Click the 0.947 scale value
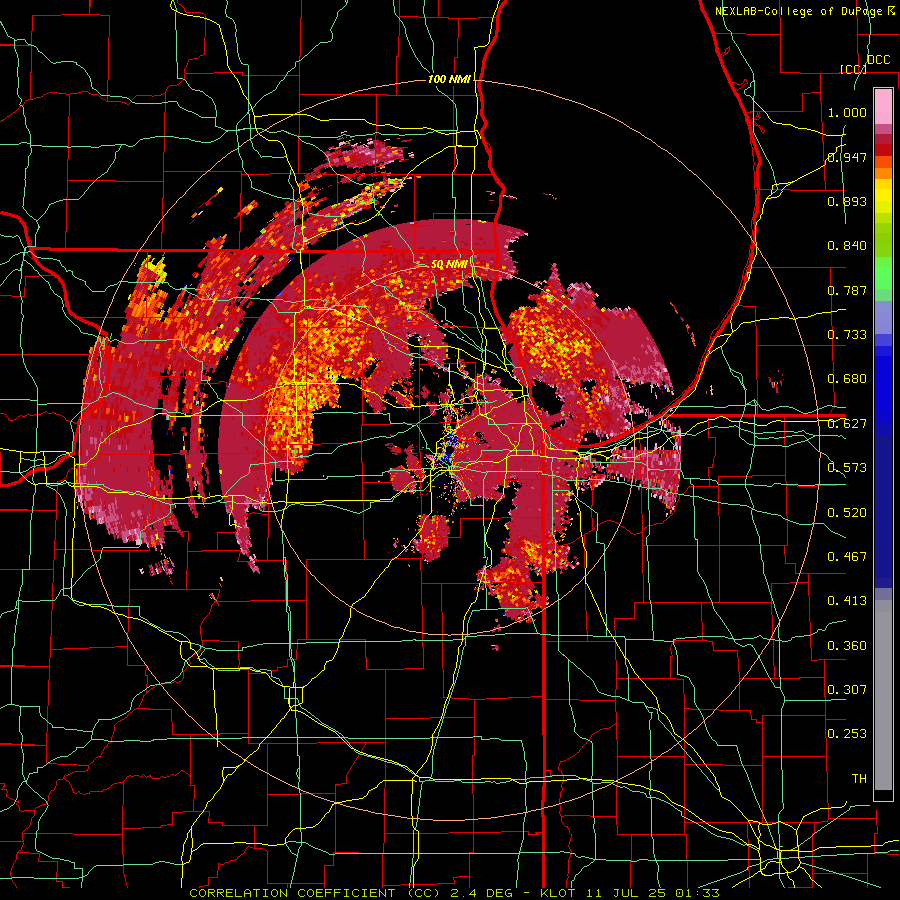Image resolution: width=900 pixels, height=900 pixels. [847, 157]
